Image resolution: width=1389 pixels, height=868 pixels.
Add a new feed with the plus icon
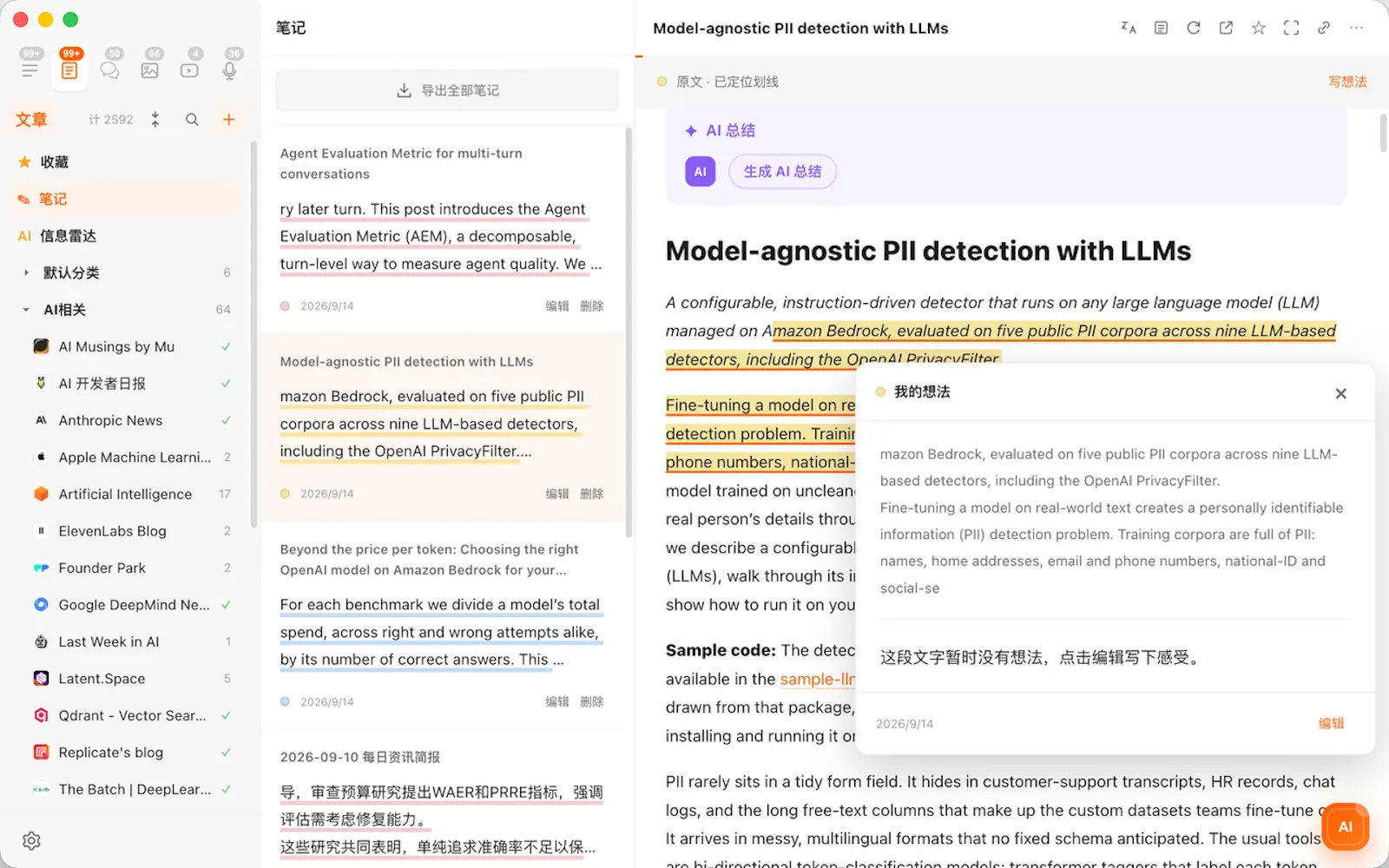click(x=229, y=120)
